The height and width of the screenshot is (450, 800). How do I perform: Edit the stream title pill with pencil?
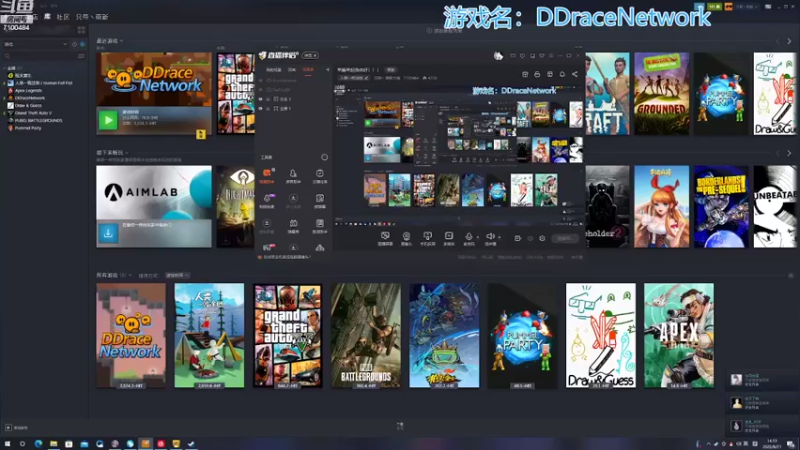355,78
